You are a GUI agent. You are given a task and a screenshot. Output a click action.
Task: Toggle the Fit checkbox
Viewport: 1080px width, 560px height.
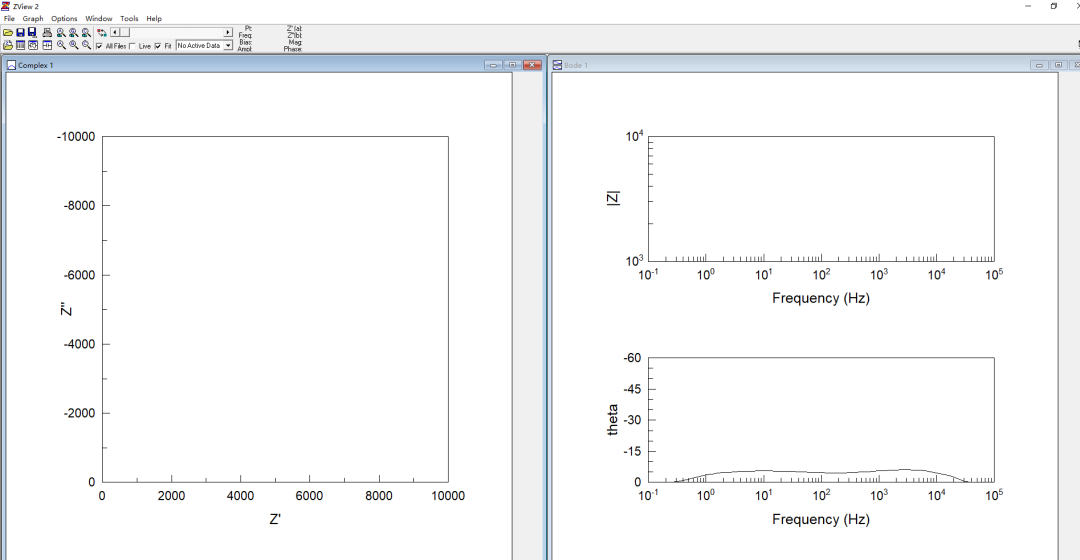tap(158, 46)
